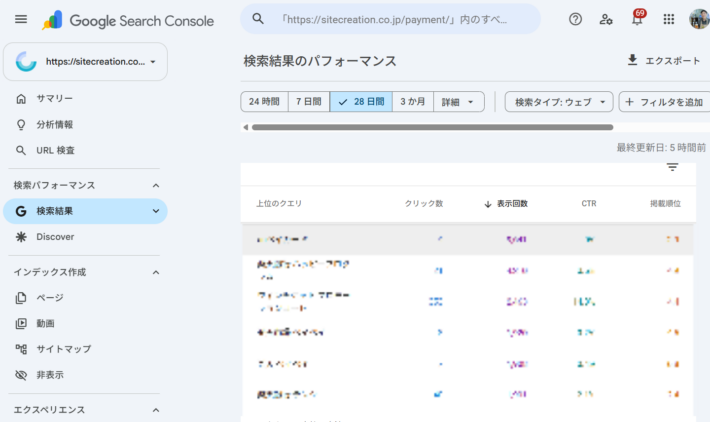Click the URL inspection search field
Image resolution: width=710 pixels, height=422 pixels.
tap(390, 19)
